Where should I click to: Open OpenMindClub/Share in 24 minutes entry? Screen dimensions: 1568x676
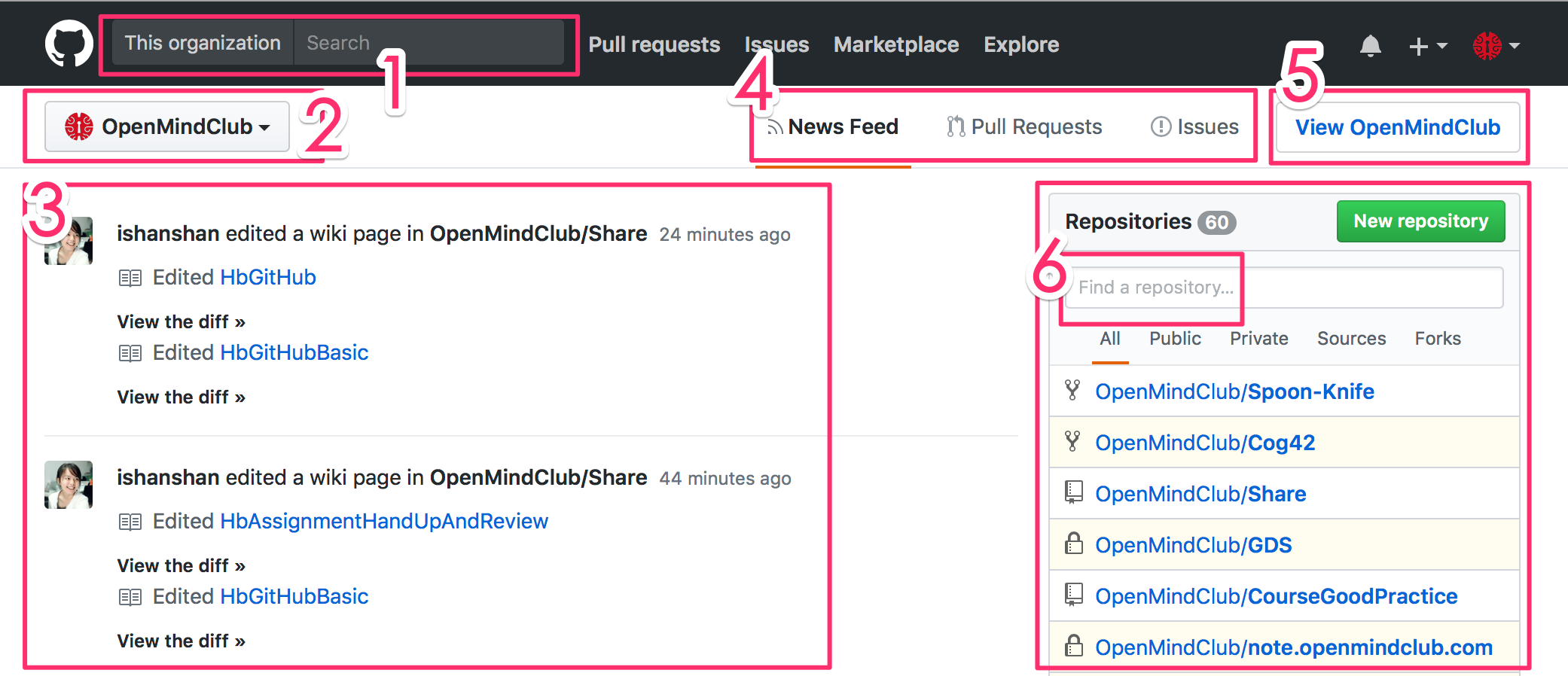coord(538,234)
